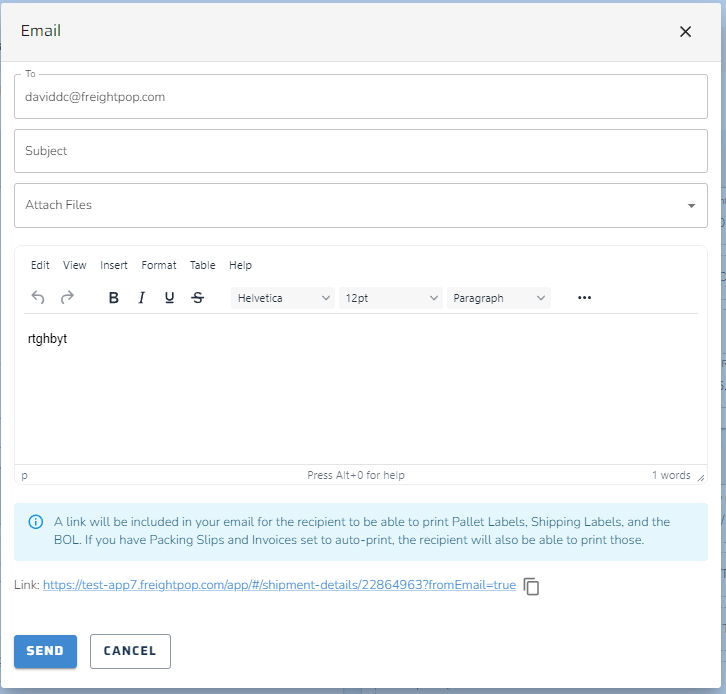The image size is (726, 694).
Task: Toggle strikethrough formatting
Action: click(x=198, y=297)
